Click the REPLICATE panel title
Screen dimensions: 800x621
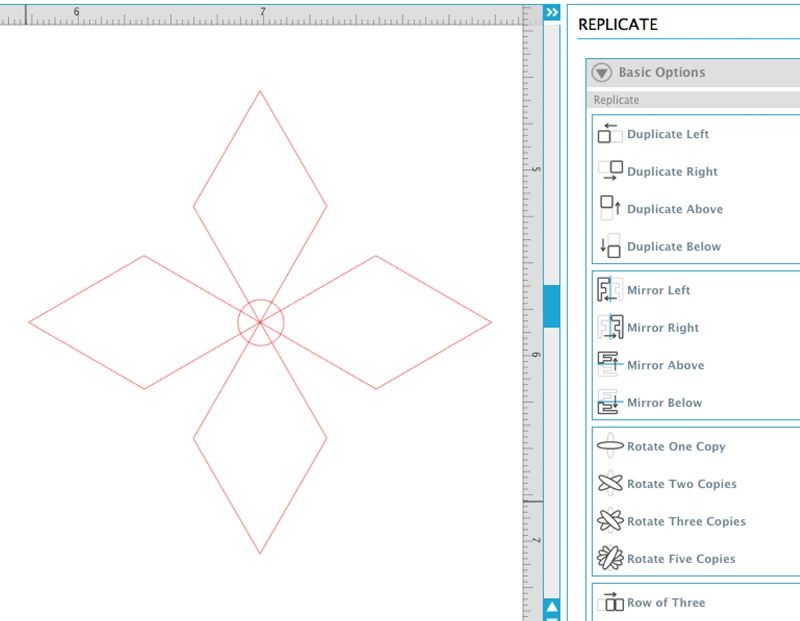(x=618, y=24)
